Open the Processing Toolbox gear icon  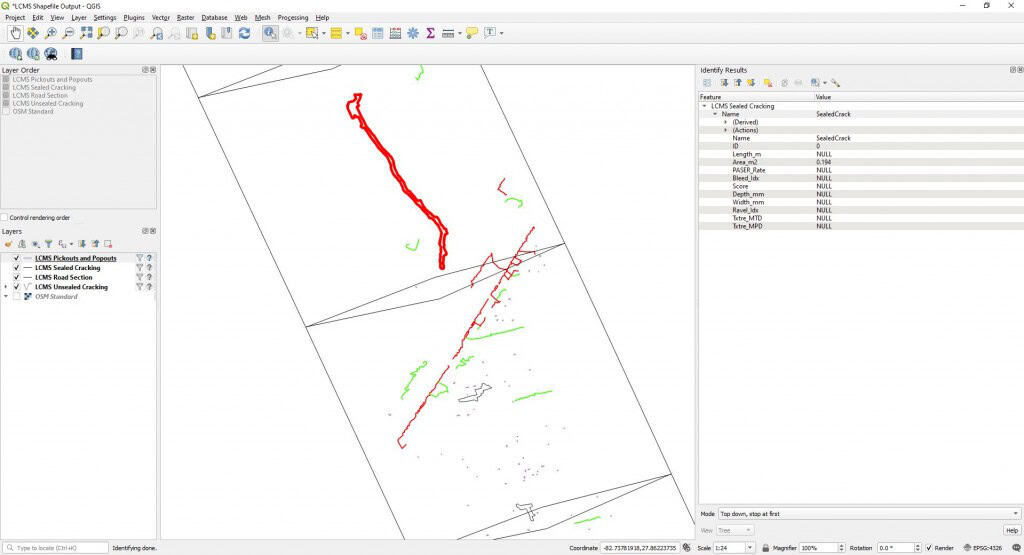pos(413,33)
